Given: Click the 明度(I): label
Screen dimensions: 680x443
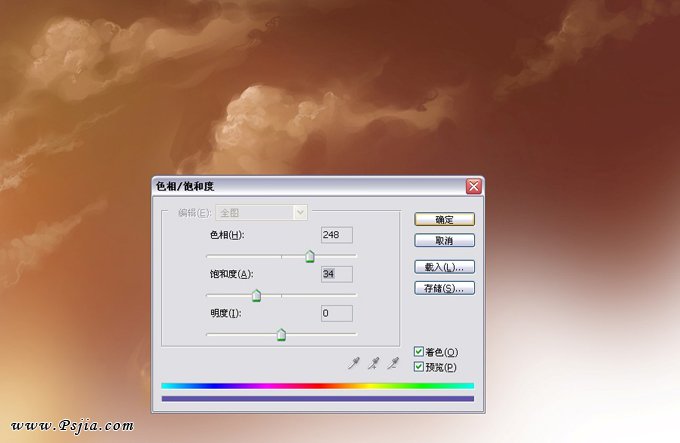Looking at the screenshot, I should pos(226,313).
